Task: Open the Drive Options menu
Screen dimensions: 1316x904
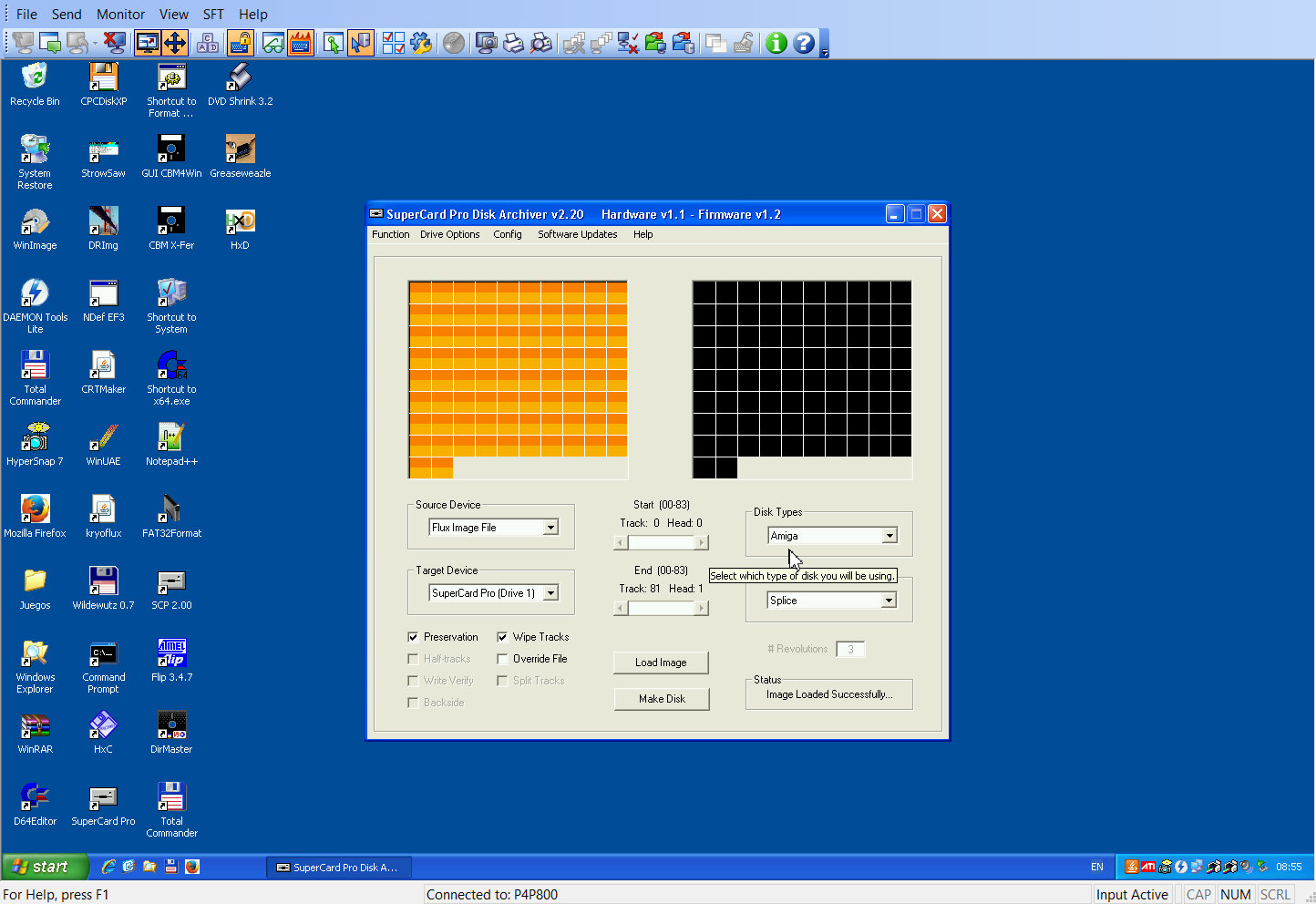Action: 449,234
